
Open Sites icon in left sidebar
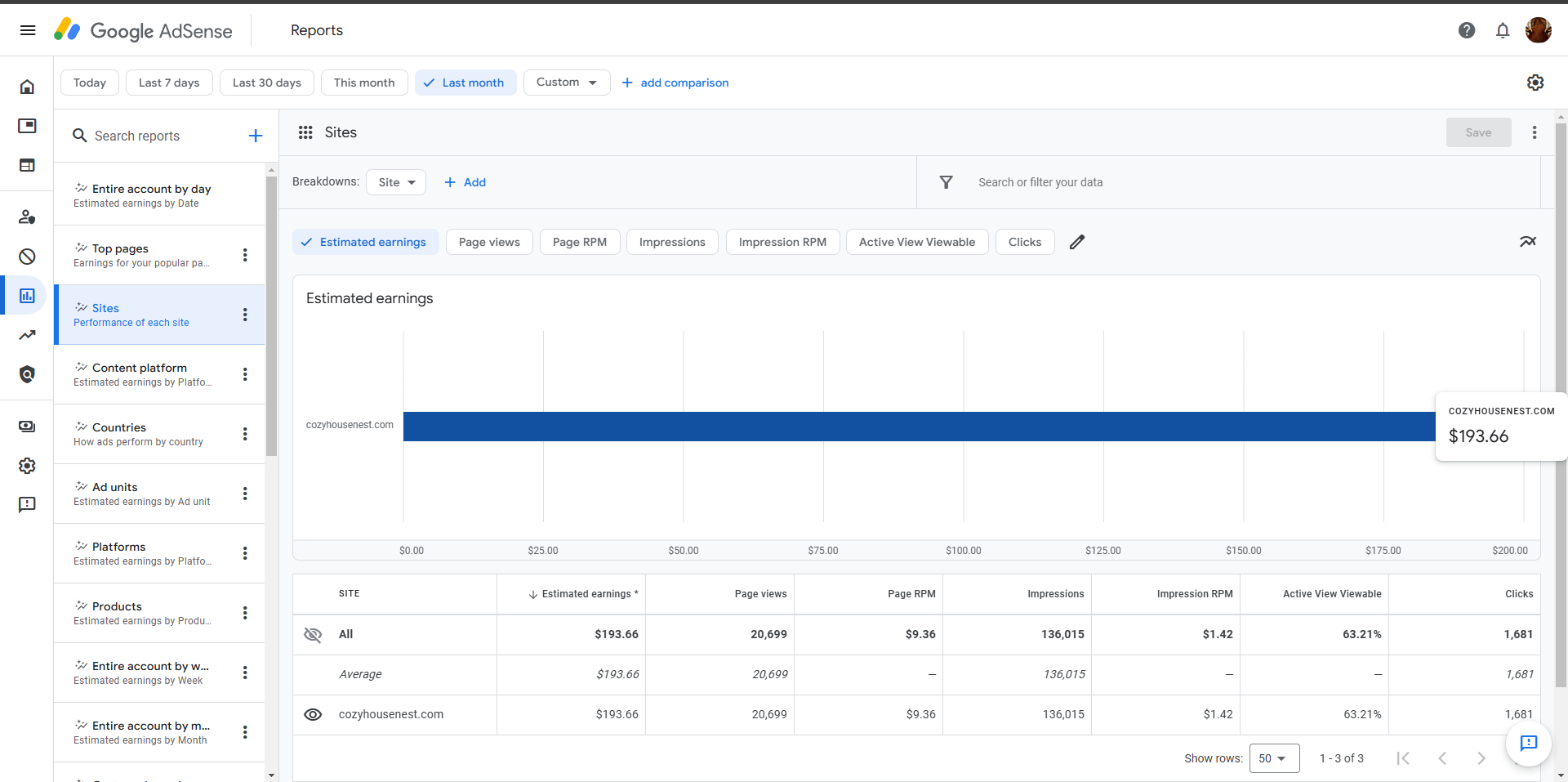[x=27, y=165]
